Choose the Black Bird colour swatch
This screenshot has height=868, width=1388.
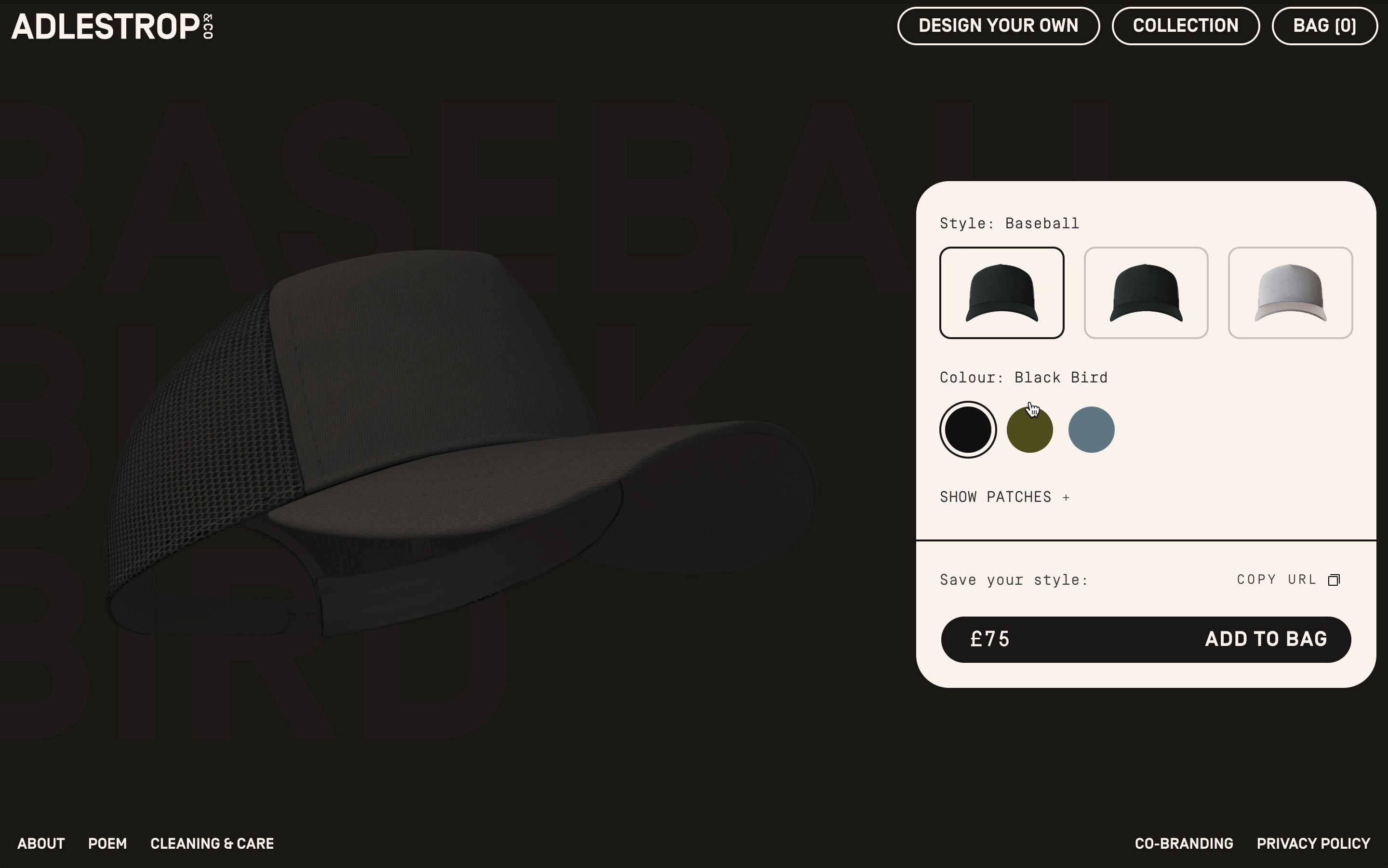(968, 429)
